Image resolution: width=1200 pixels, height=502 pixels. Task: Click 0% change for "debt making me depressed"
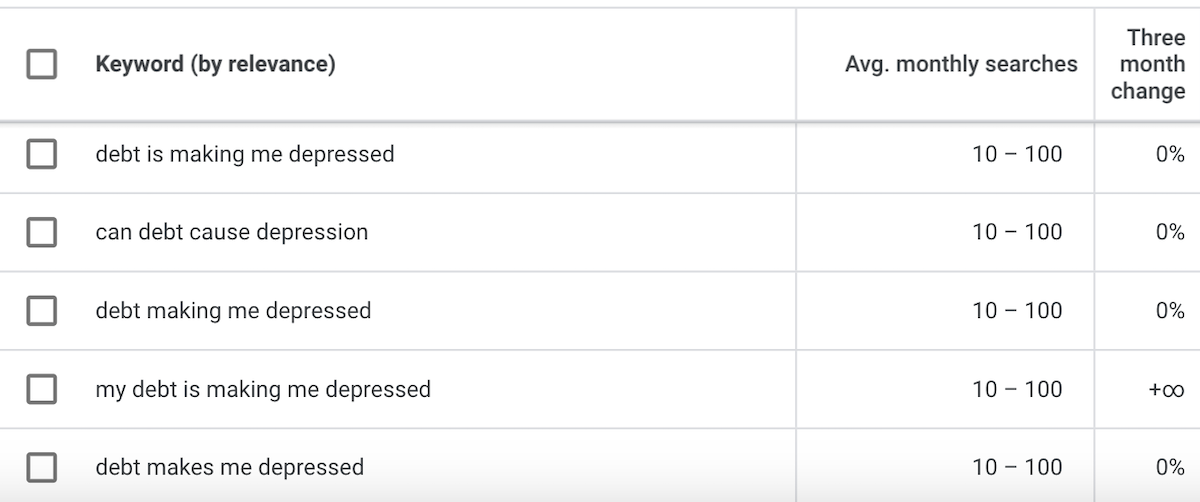click(x=1169, y=311)
